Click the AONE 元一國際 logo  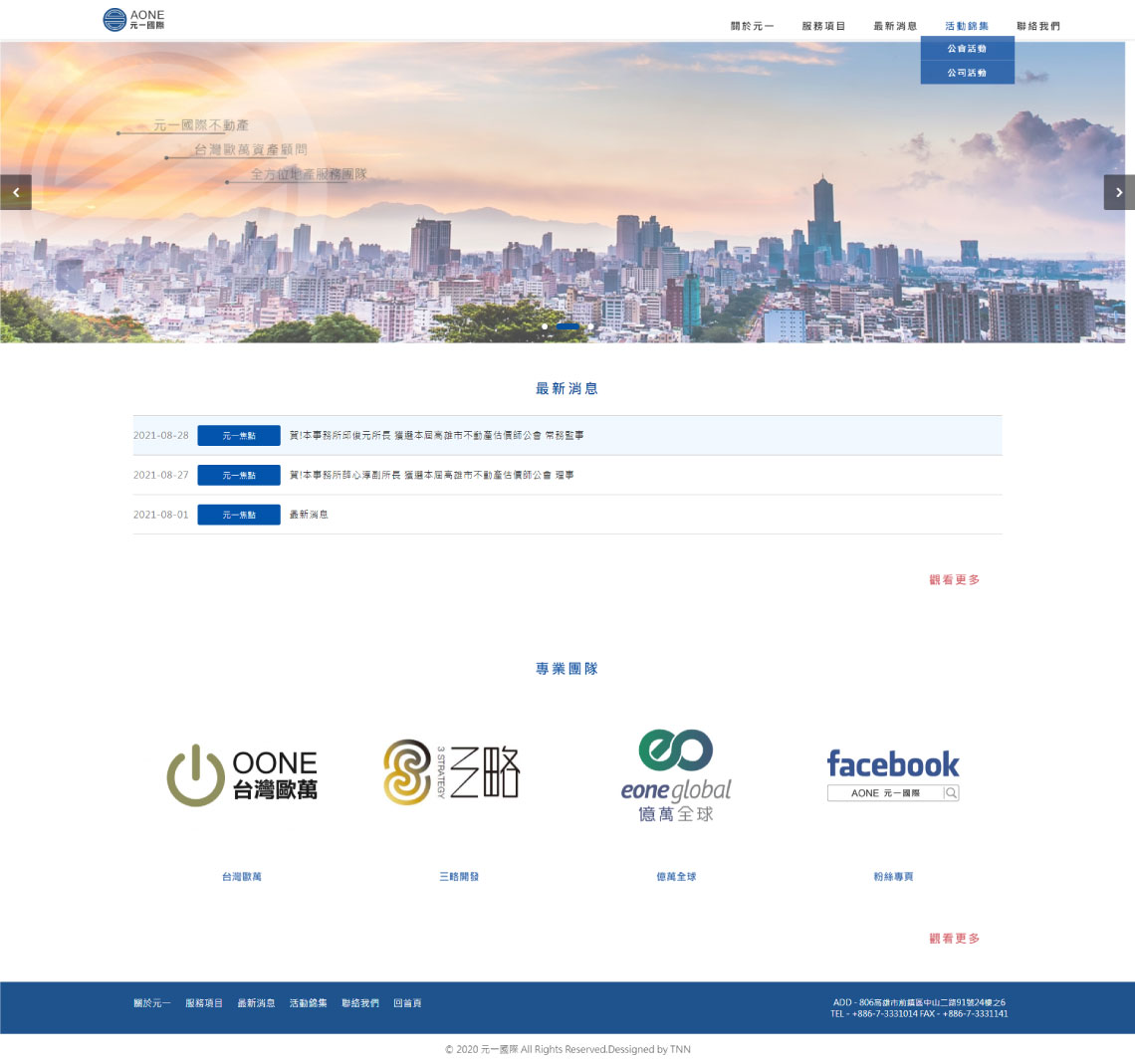pyautogui.click(x=133, y=20)
